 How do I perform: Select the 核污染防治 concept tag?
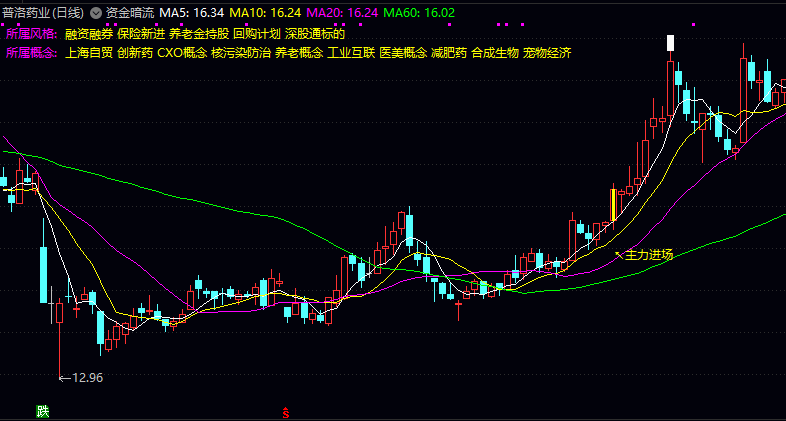click(x=241, y=53)
